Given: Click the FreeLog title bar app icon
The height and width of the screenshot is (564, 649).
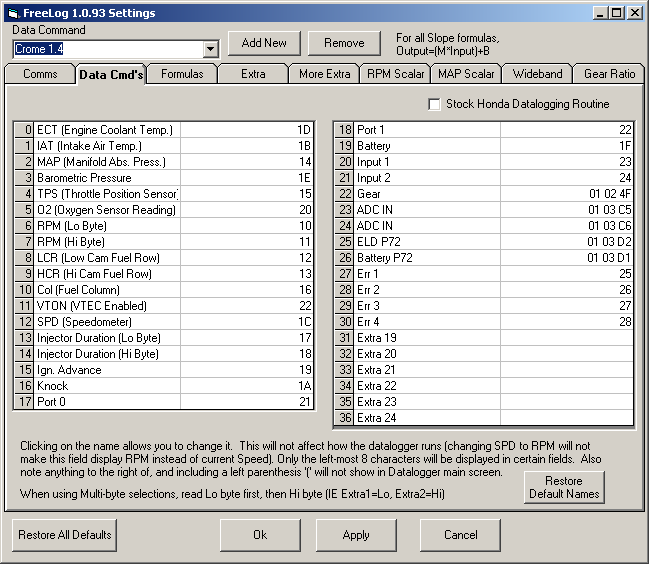Looking at the screenshot, I should [x=13, y=12].
